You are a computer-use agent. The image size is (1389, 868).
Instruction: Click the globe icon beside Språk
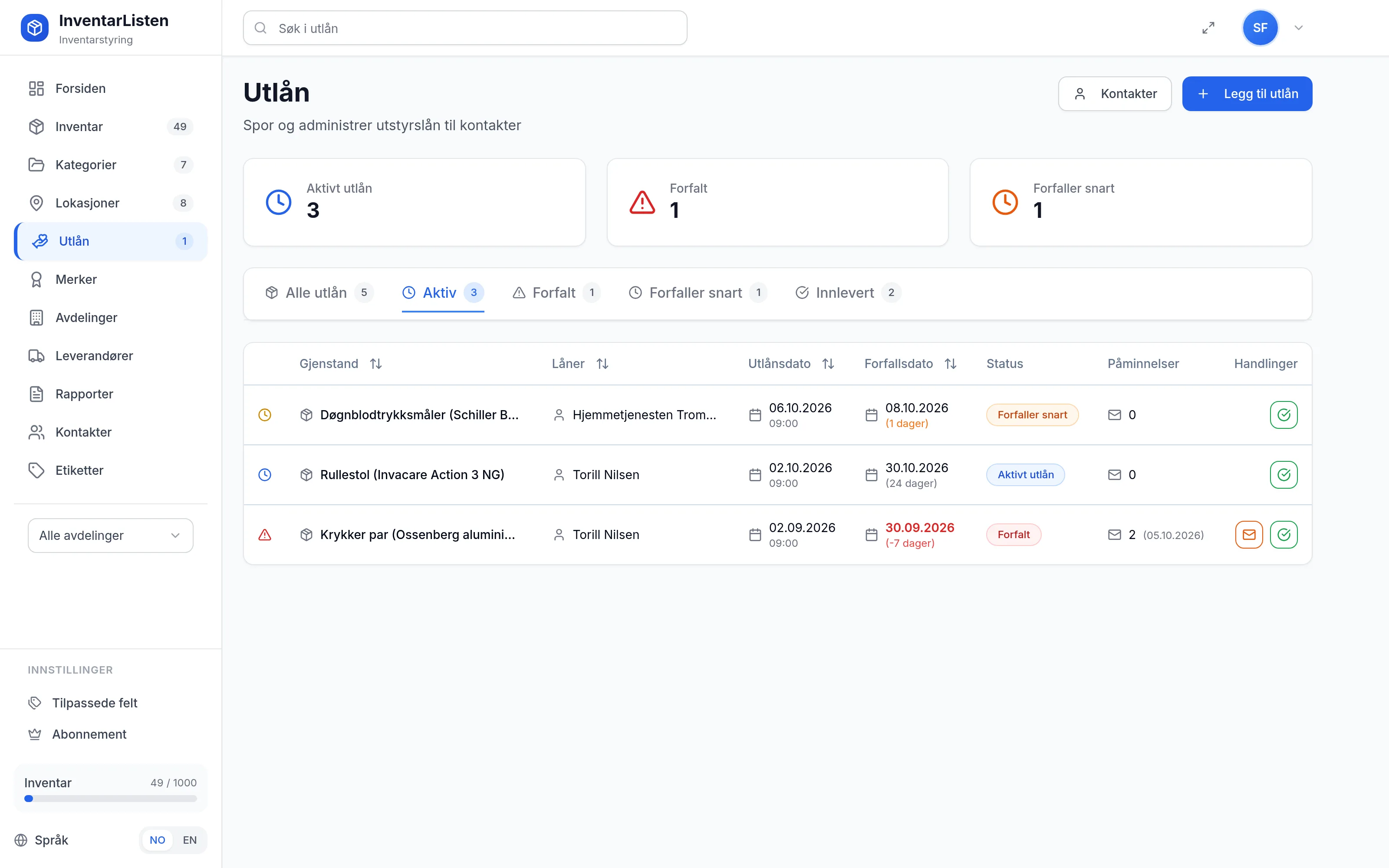tap(21, 840)
